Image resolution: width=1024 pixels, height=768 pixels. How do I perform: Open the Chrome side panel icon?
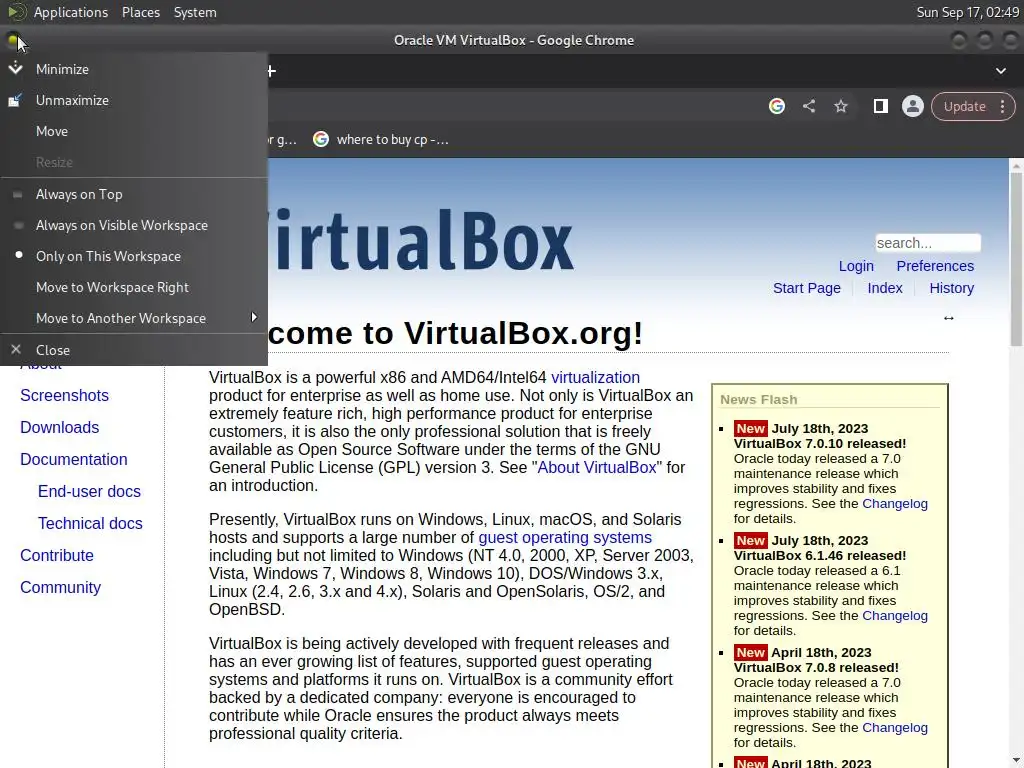880,106
